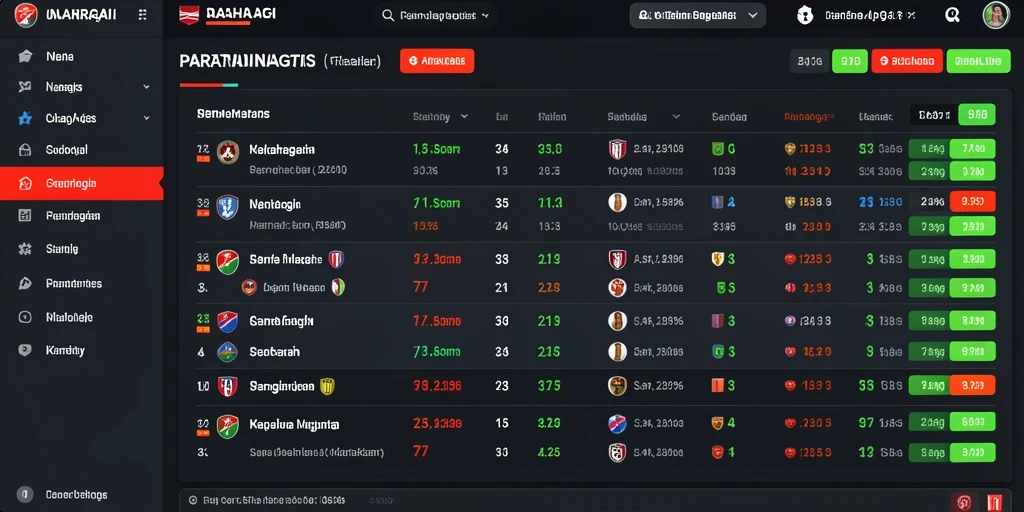
Task: Click the green Beealilte button at top right
Action: pyautogui.click(x=978, y=61)
